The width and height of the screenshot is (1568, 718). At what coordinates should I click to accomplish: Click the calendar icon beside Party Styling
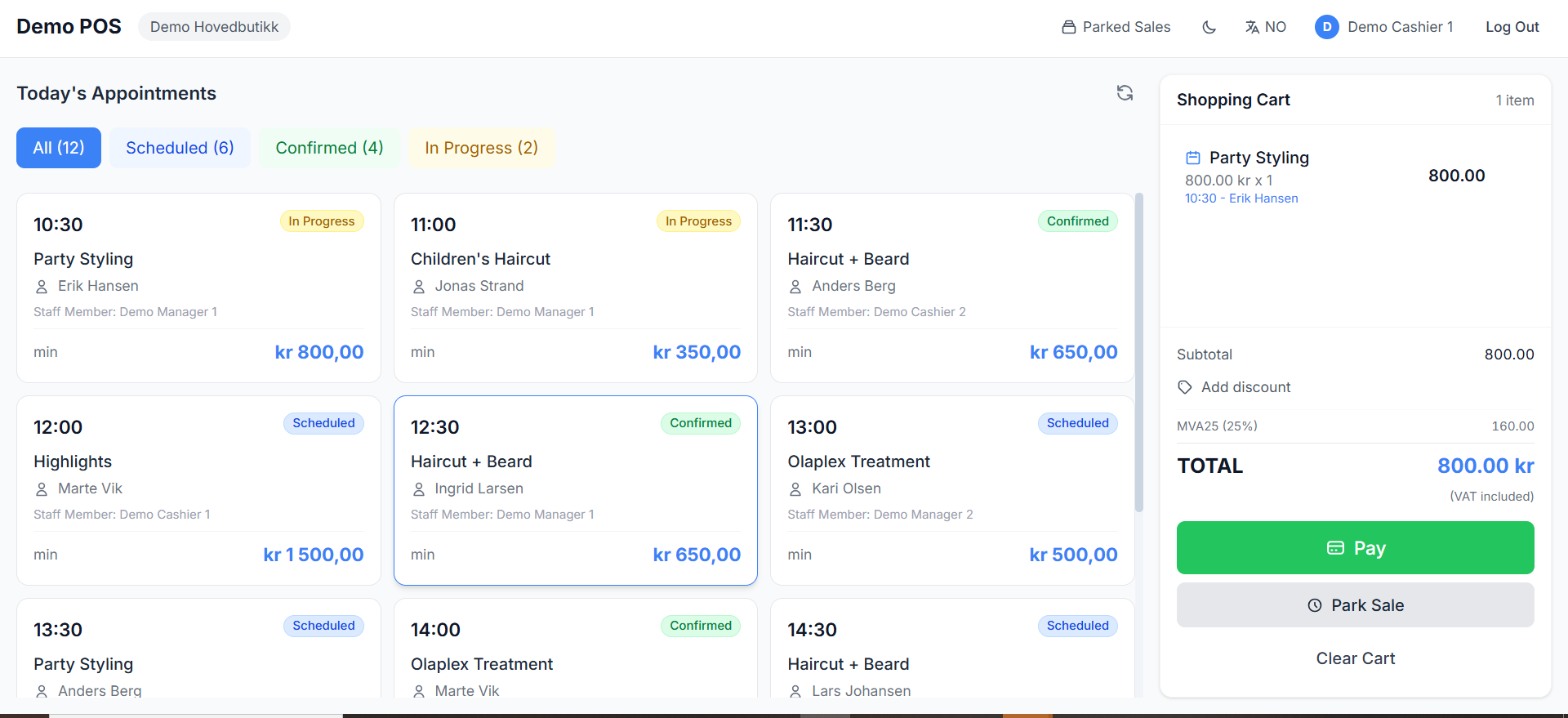point(1193,158)
